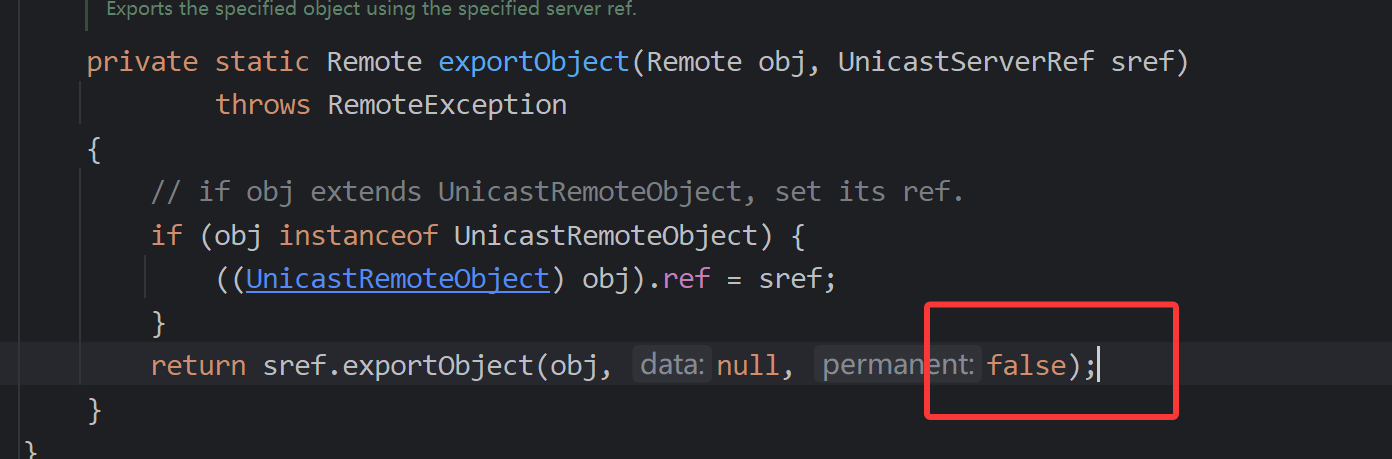Click the "throws" keyword

[x=263, y=104]
